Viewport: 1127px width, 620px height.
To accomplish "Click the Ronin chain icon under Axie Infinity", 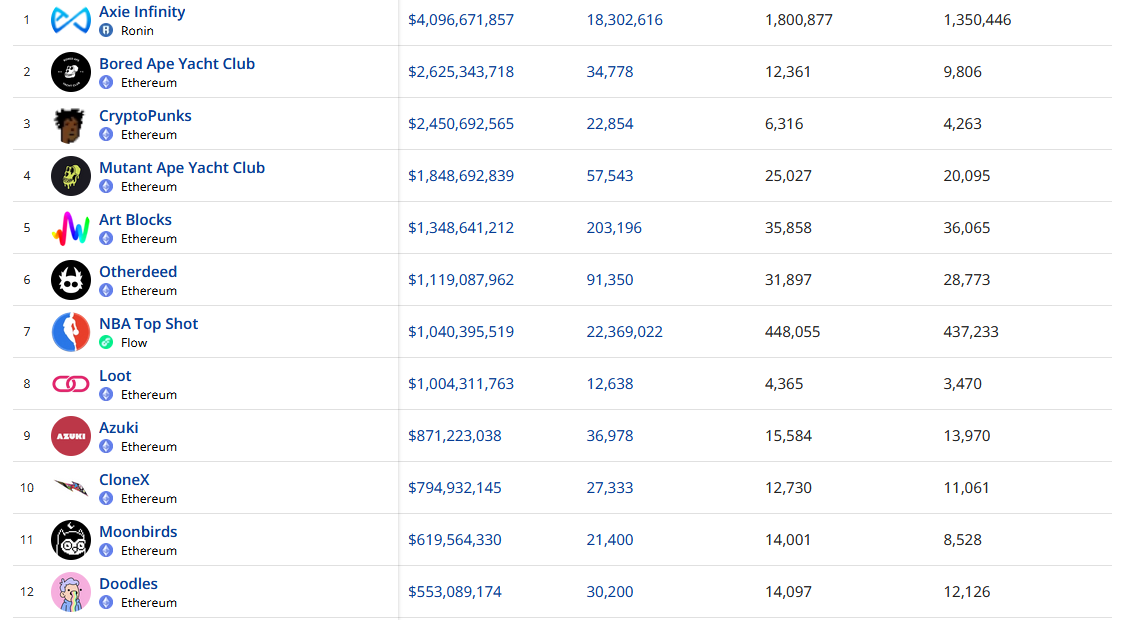I will click(x=106, y=30).
